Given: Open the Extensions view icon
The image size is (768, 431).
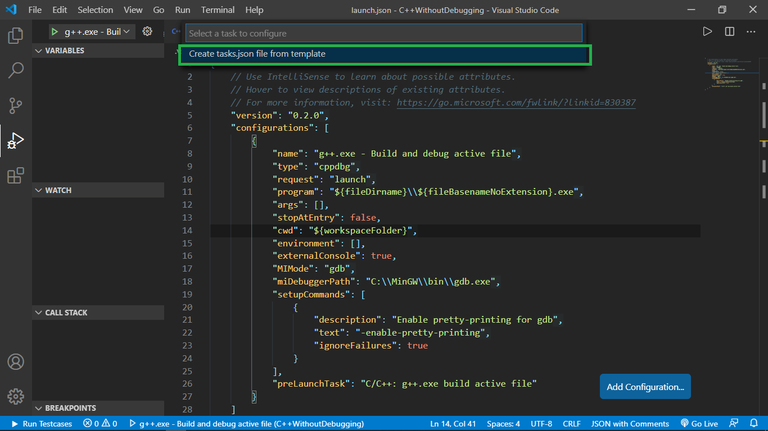Looking at the screenshot, I should click(x=16, y=176).
